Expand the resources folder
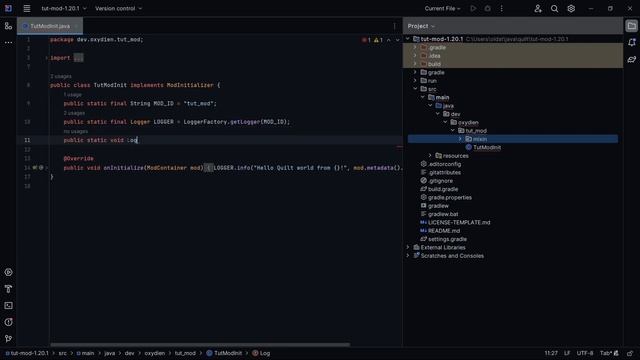The height and width of the screenshot is (360, 640). [430, 156]
